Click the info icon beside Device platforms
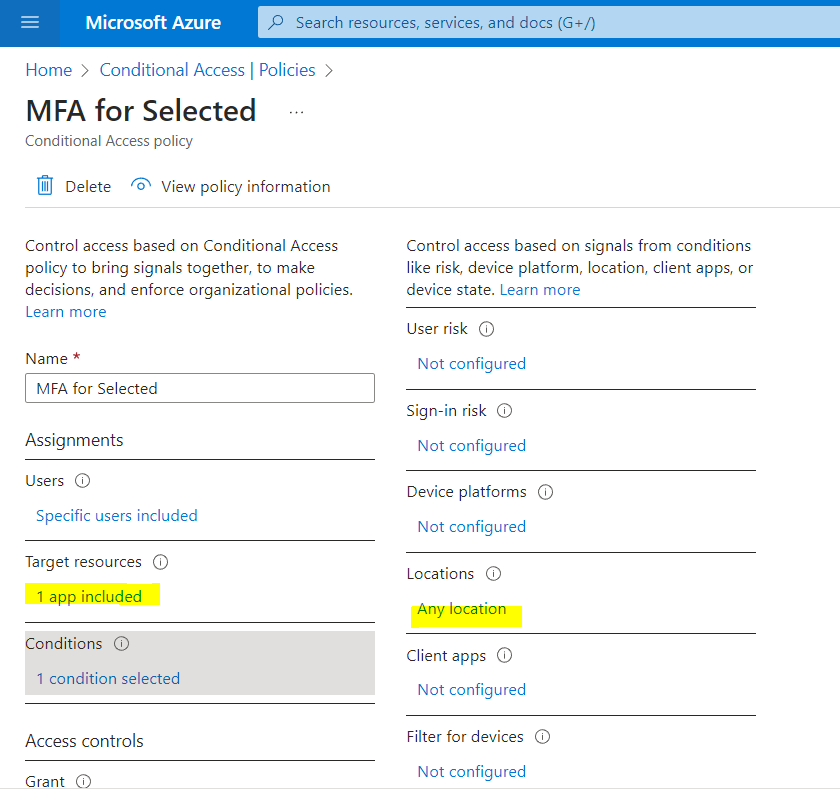Screen dimensions: 840x800 545,492
